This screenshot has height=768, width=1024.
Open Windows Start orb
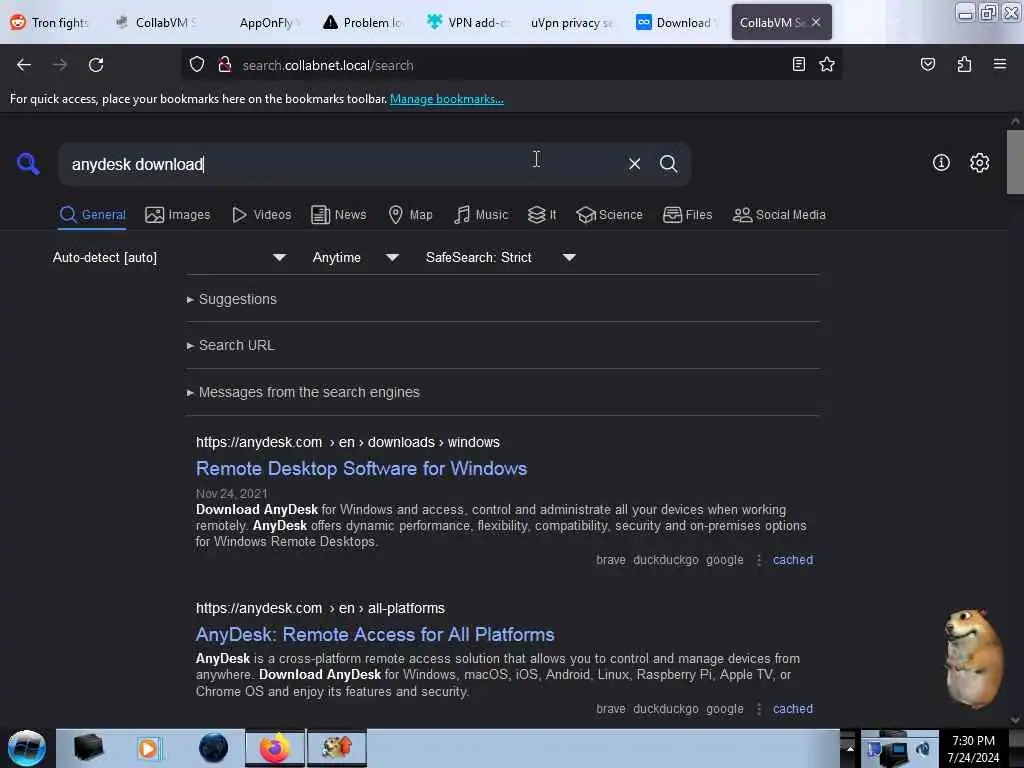coord(27,748)
